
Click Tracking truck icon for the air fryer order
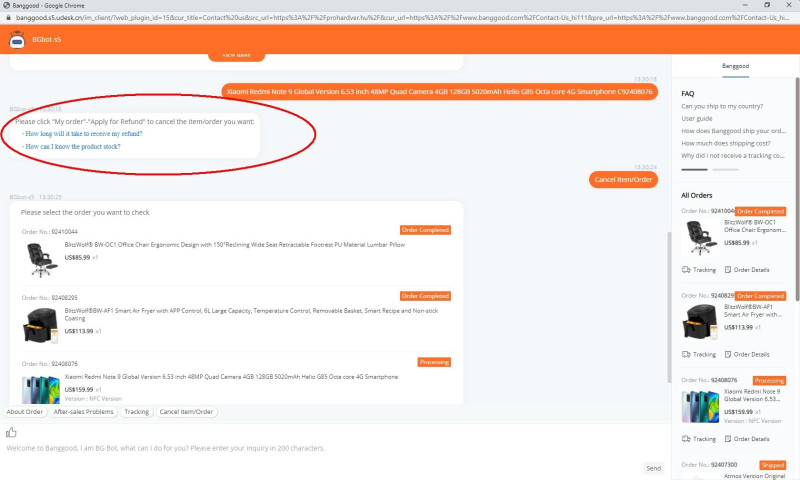686,355
